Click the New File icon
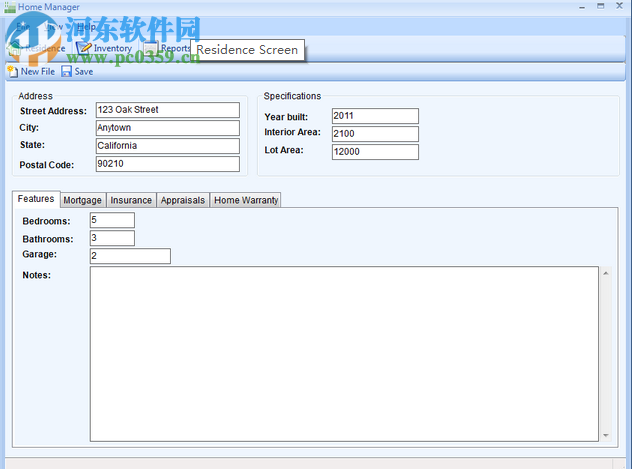644x469 pixels. point(13,71)
